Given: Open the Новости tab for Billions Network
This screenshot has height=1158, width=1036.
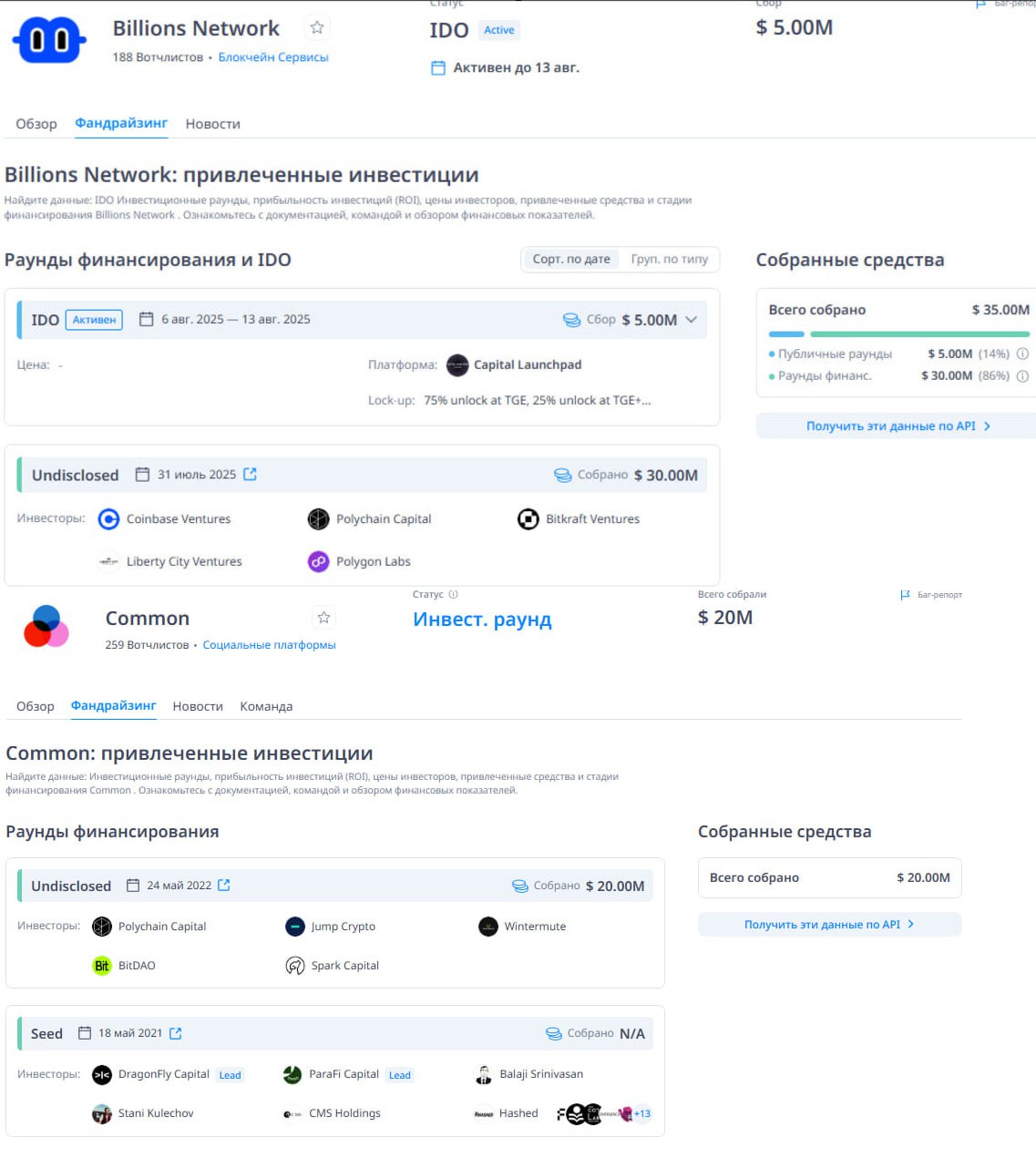Looking at the screenshot, I should [213, 124].
